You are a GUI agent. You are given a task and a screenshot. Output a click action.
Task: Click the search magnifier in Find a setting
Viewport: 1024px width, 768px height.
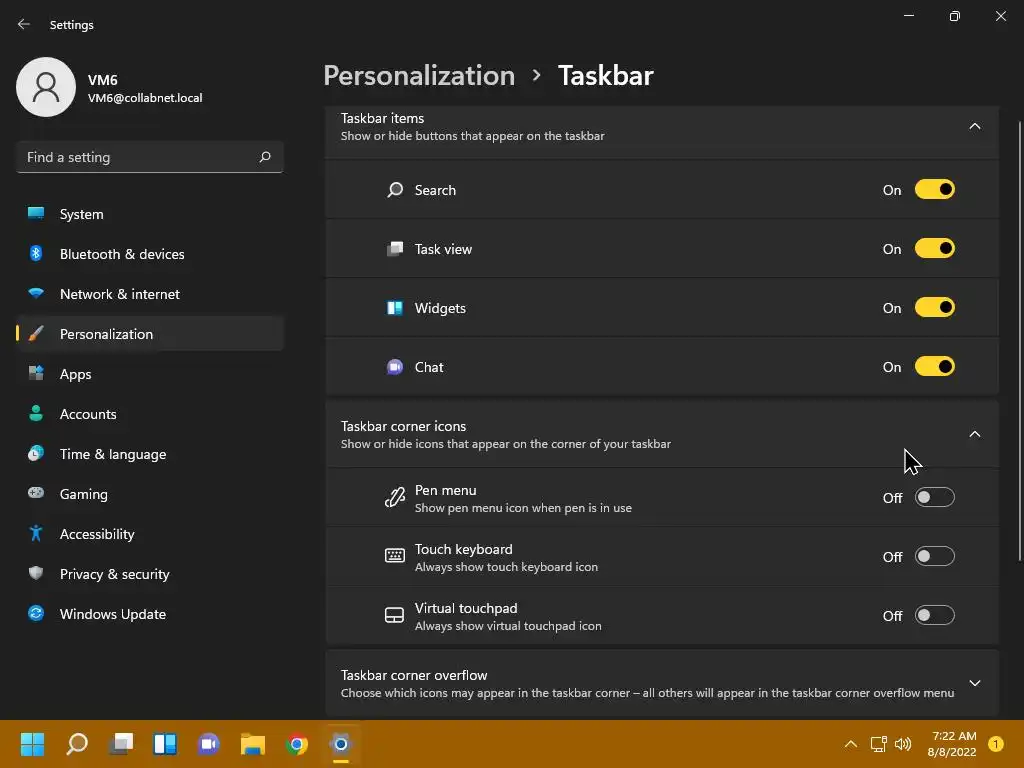pyautogui.click(x=265, y=157)
